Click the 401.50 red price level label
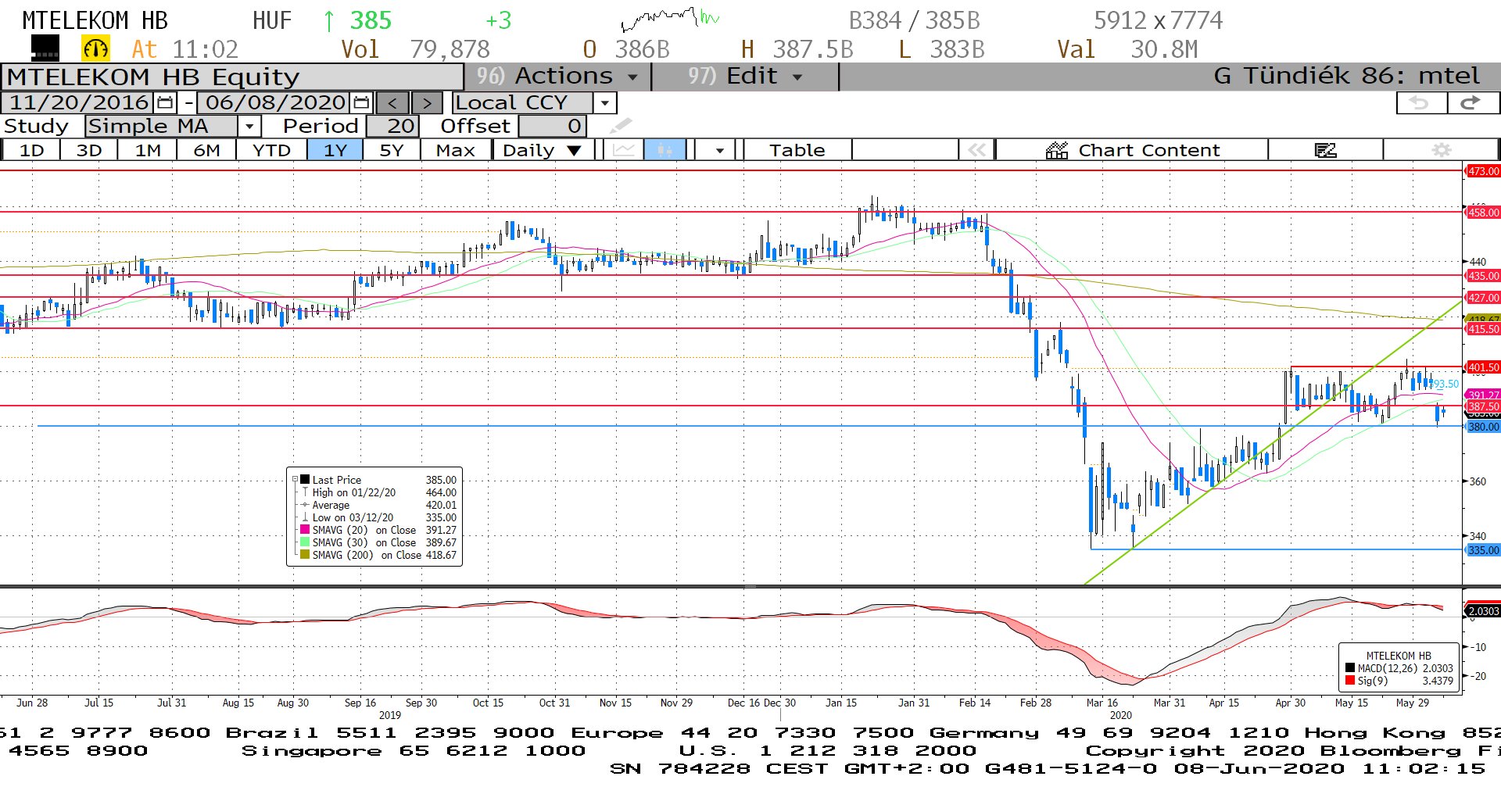Screen dimensions: 1501x812 [x=1483, y=367]
